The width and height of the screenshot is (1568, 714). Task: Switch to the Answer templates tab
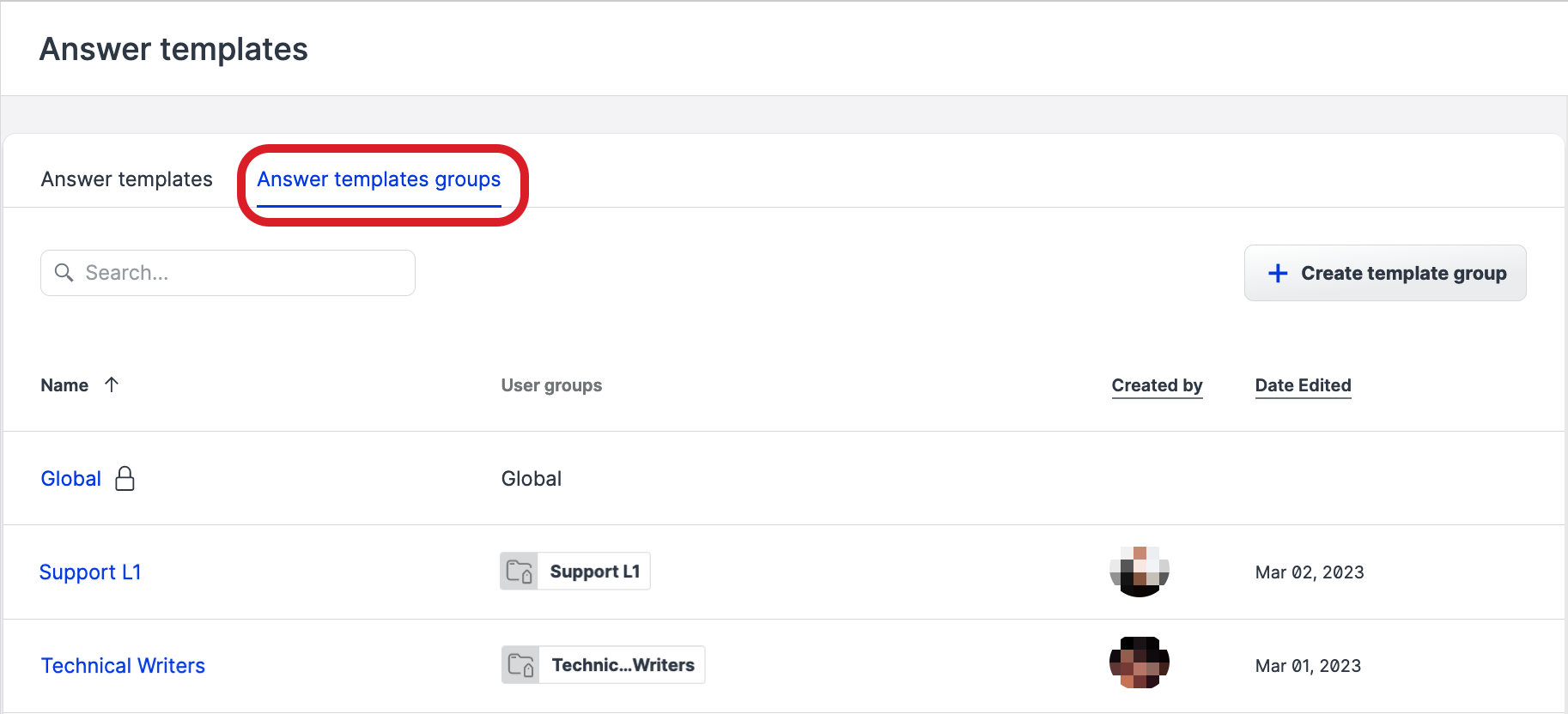pyautogui.click(x=127, y=179)
